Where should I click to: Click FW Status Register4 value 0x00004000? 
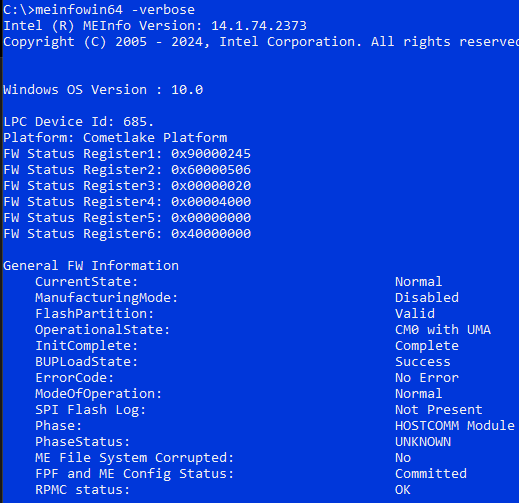tap(211, 202)
